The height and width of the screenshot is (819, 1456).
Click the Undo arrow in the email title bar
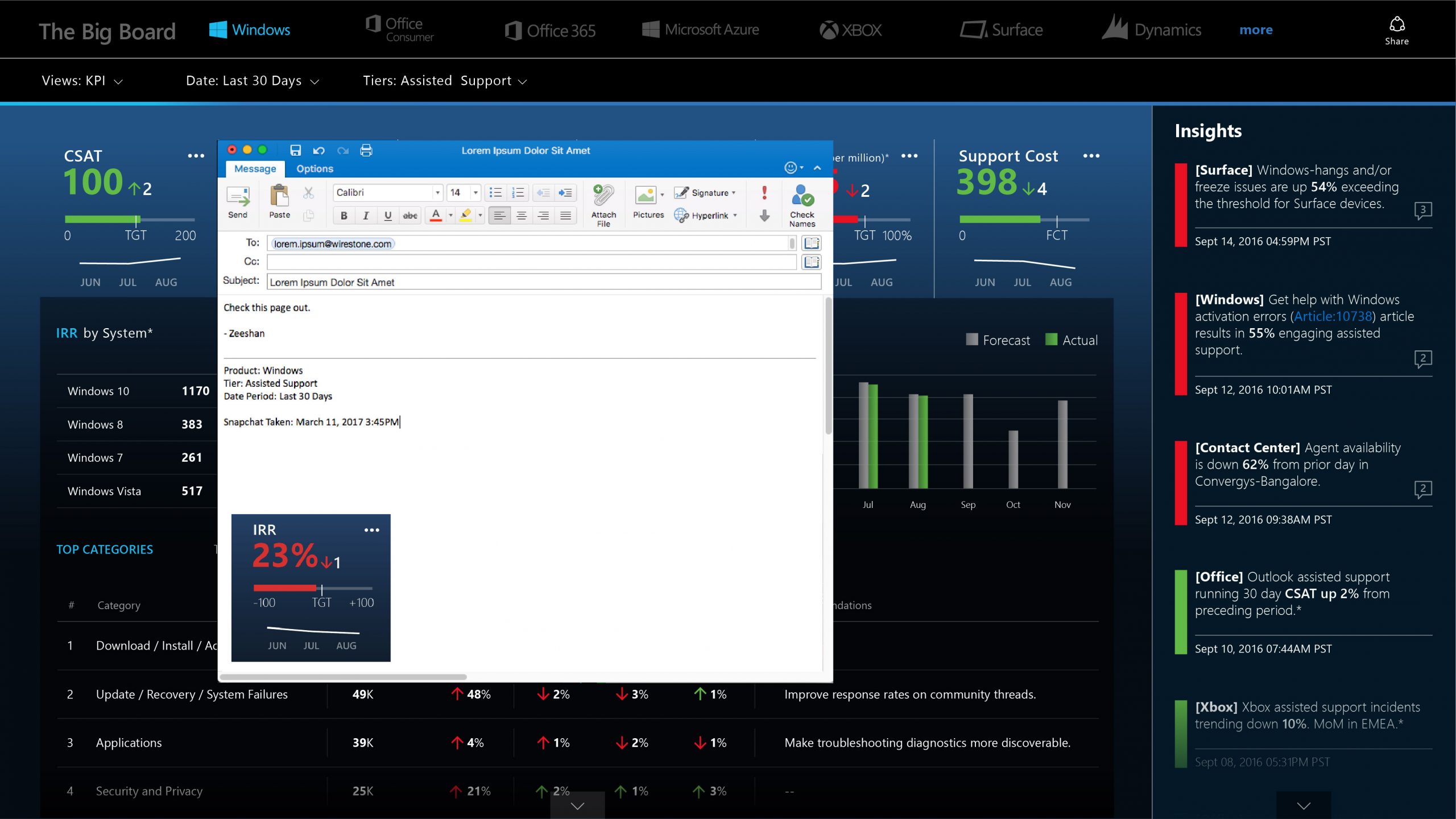coord(318,150)
